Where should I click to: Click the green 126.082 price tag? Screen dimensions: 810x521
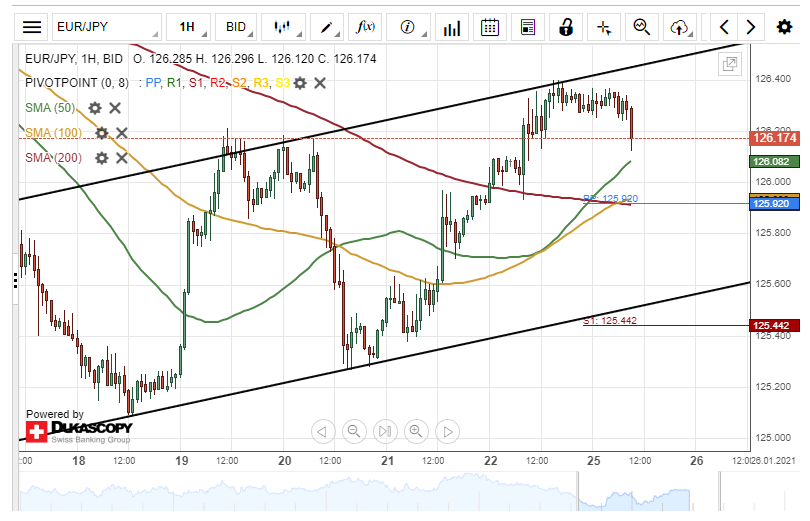click(x=774, y=162)
